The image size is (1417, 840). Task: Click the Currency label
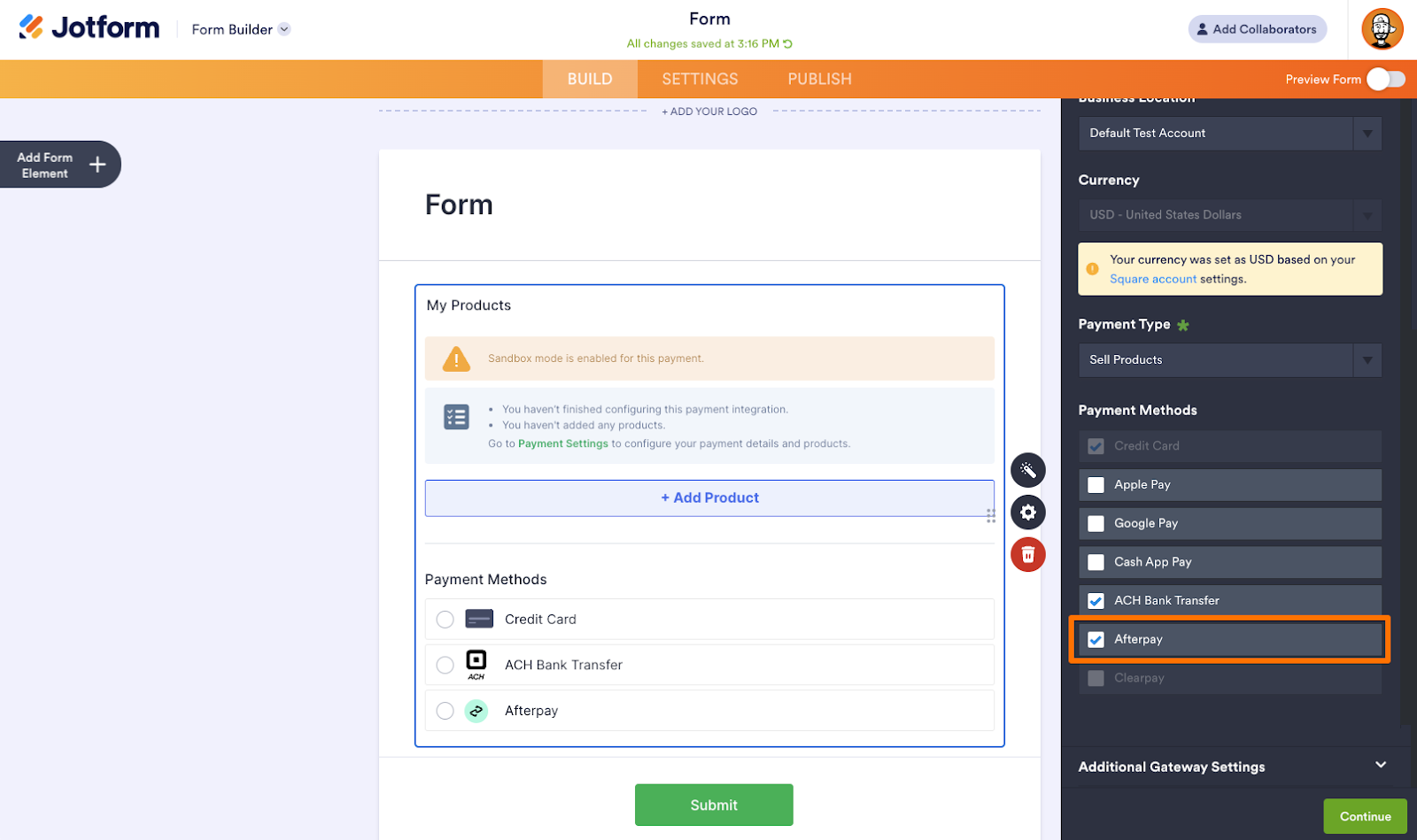coord(1109,180)
